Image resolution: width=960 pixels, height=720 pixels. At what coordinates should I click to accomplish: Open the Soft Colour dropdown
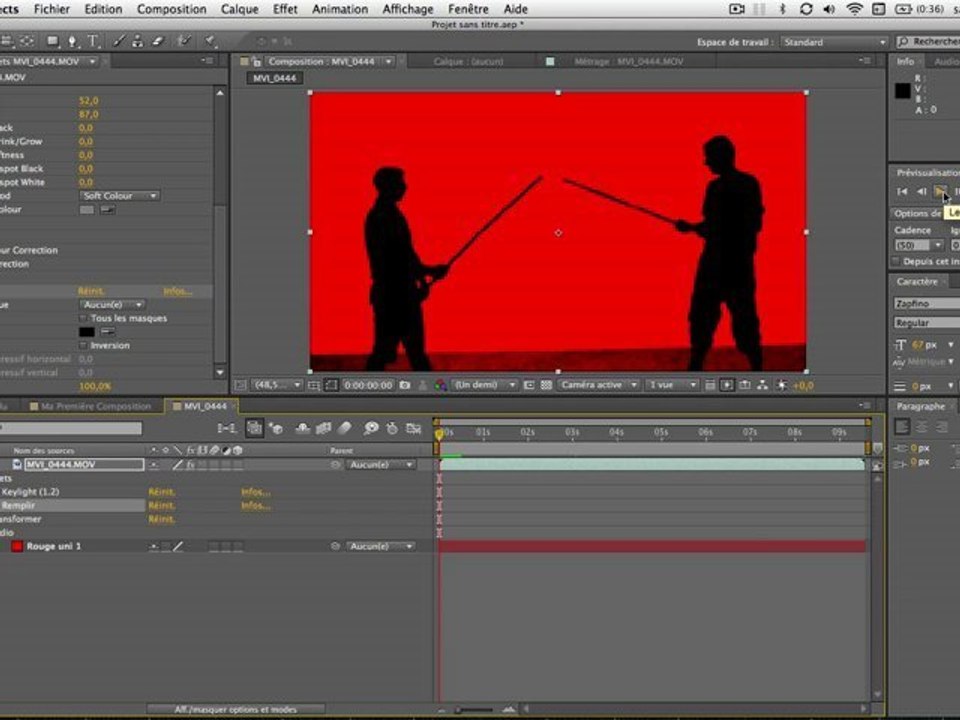coord(119,196)
